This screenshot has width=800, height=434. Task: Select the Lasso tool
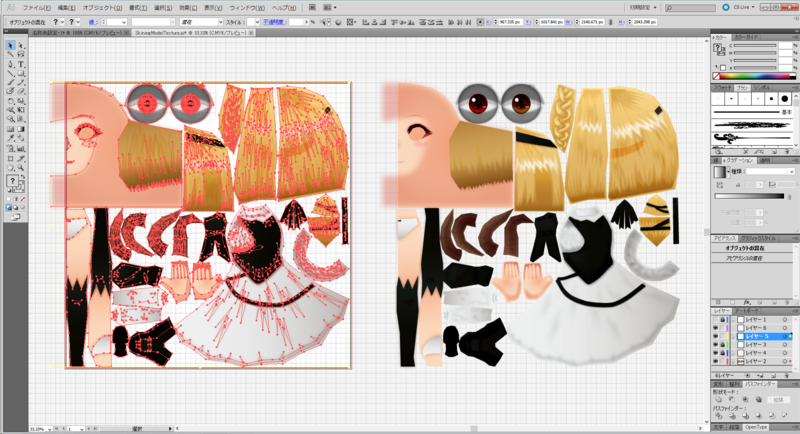tap(21, 54)
